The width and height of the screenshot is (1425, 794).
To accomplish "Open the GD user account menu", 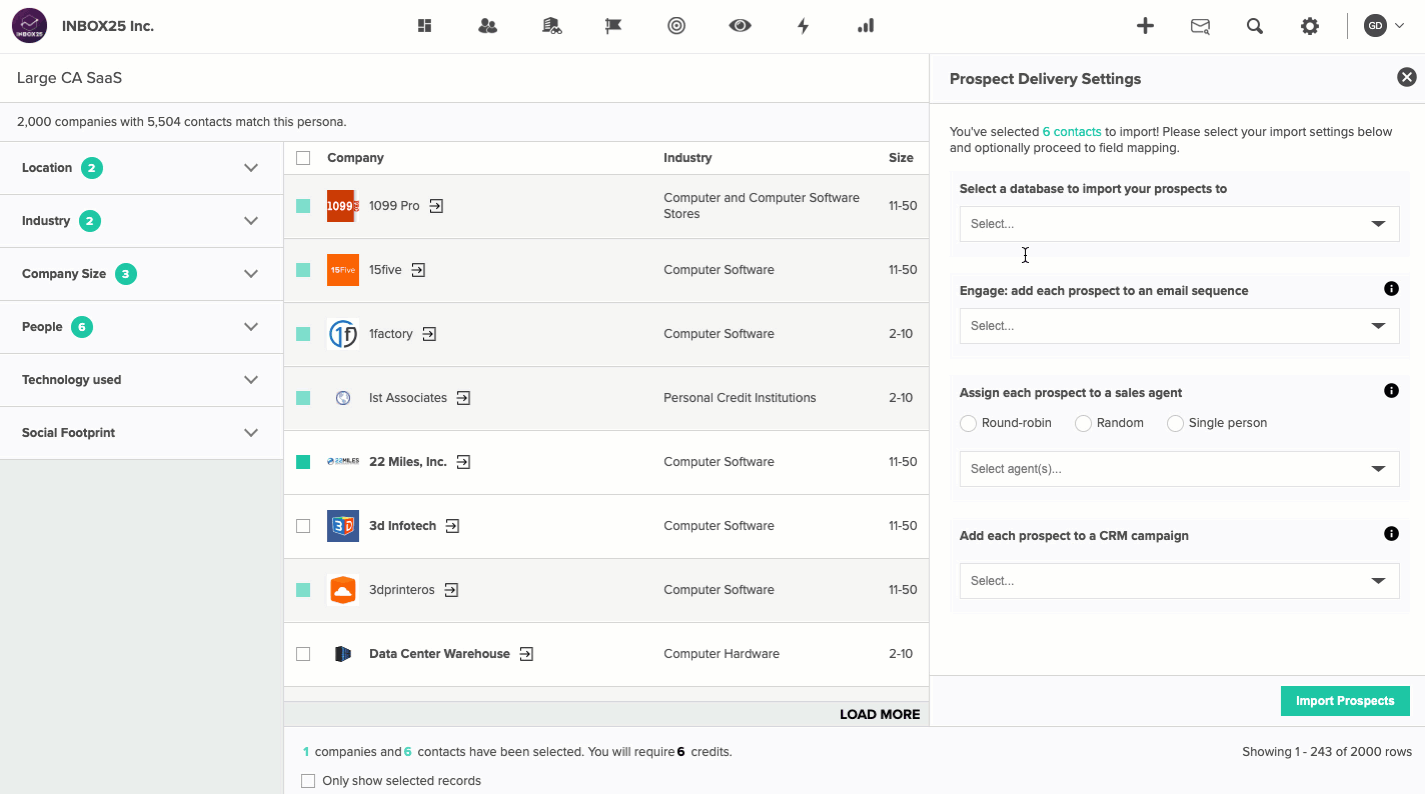I will pyautogui.click(x=1385, y=26).
